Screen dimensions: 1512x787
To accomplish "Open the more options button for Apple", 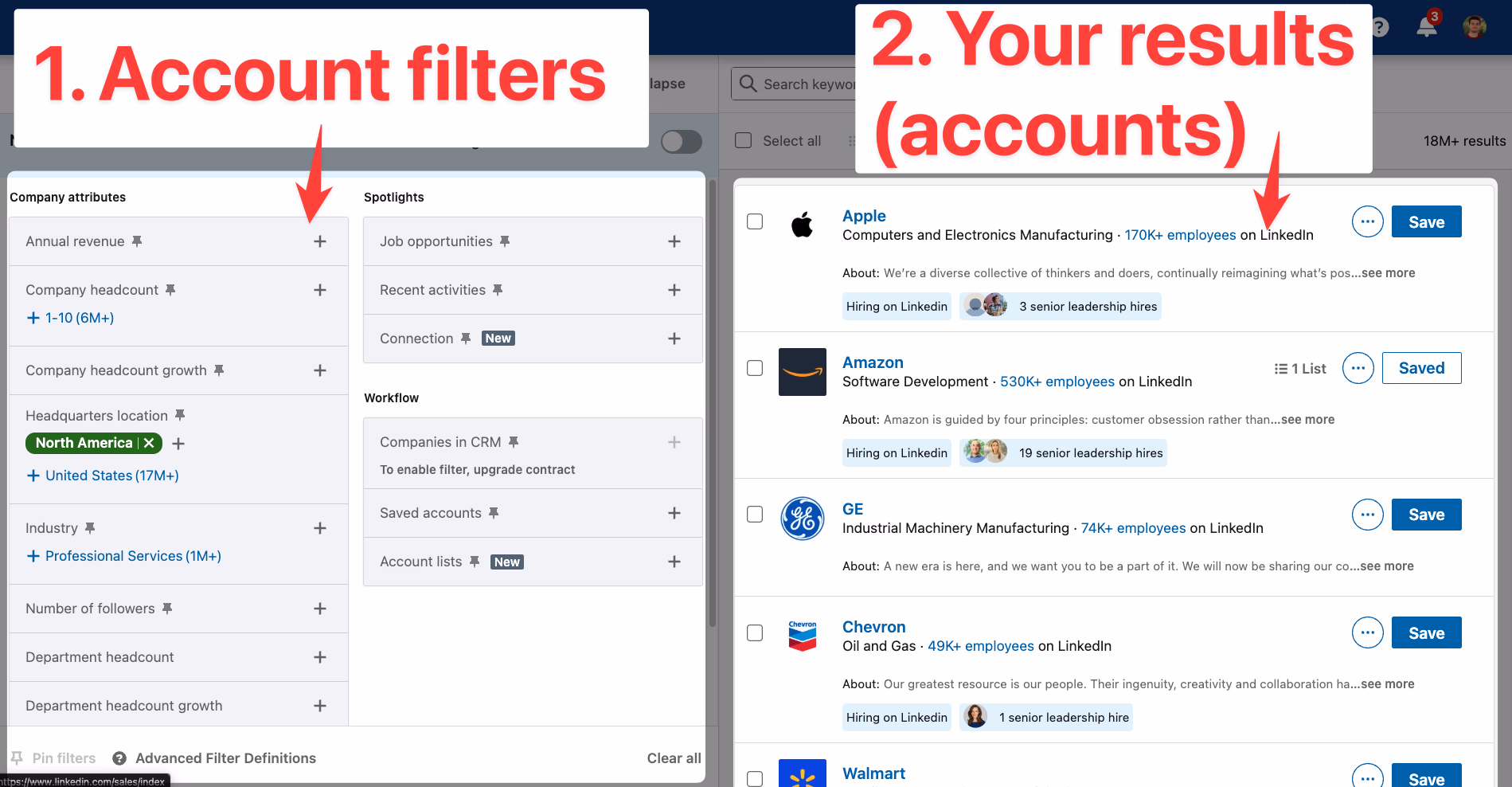I will tap(1368, 221).
